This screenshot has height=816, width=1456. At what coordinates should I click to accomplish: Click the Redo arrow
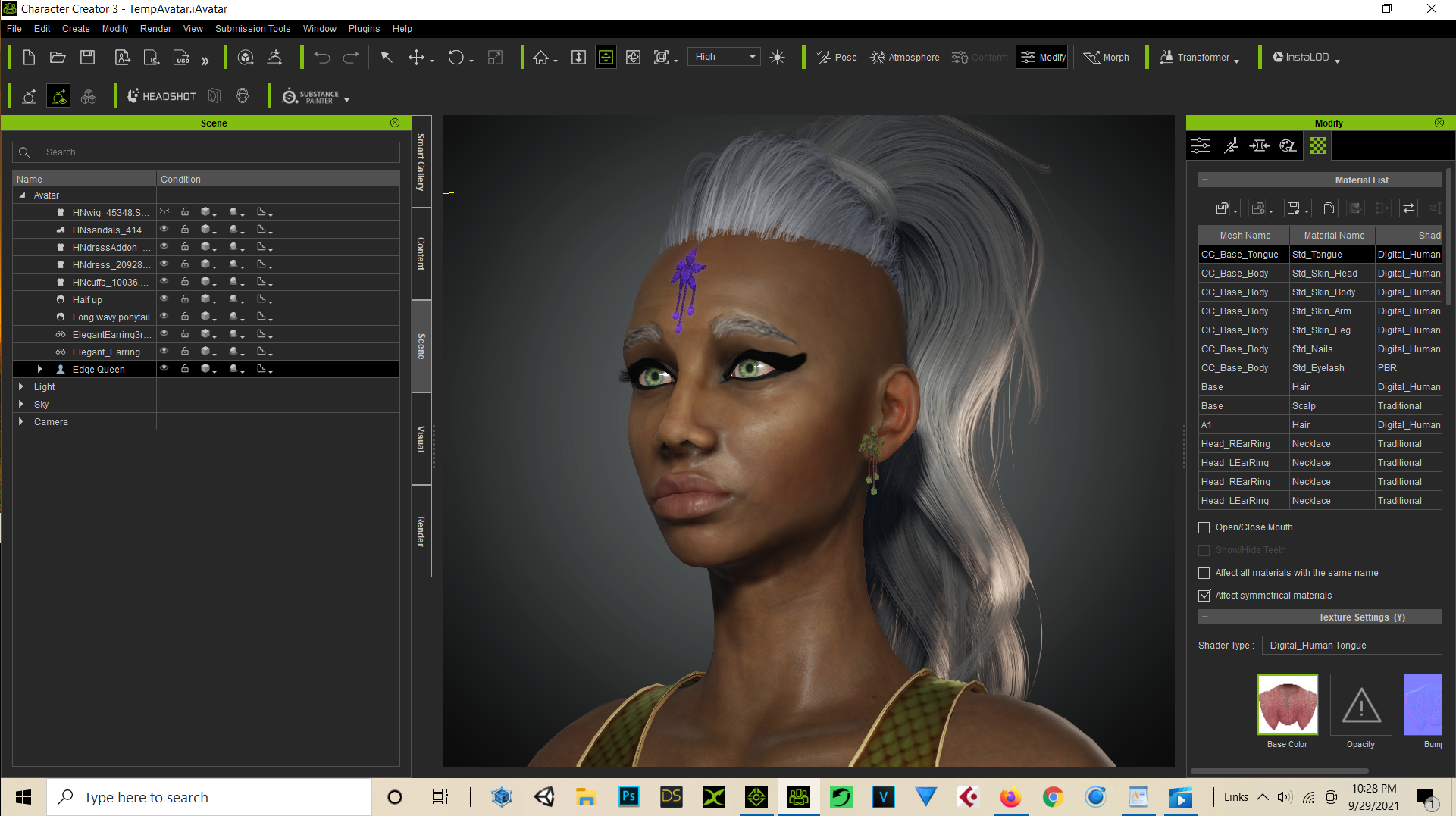pyautogui.click(x=351, y=58)
